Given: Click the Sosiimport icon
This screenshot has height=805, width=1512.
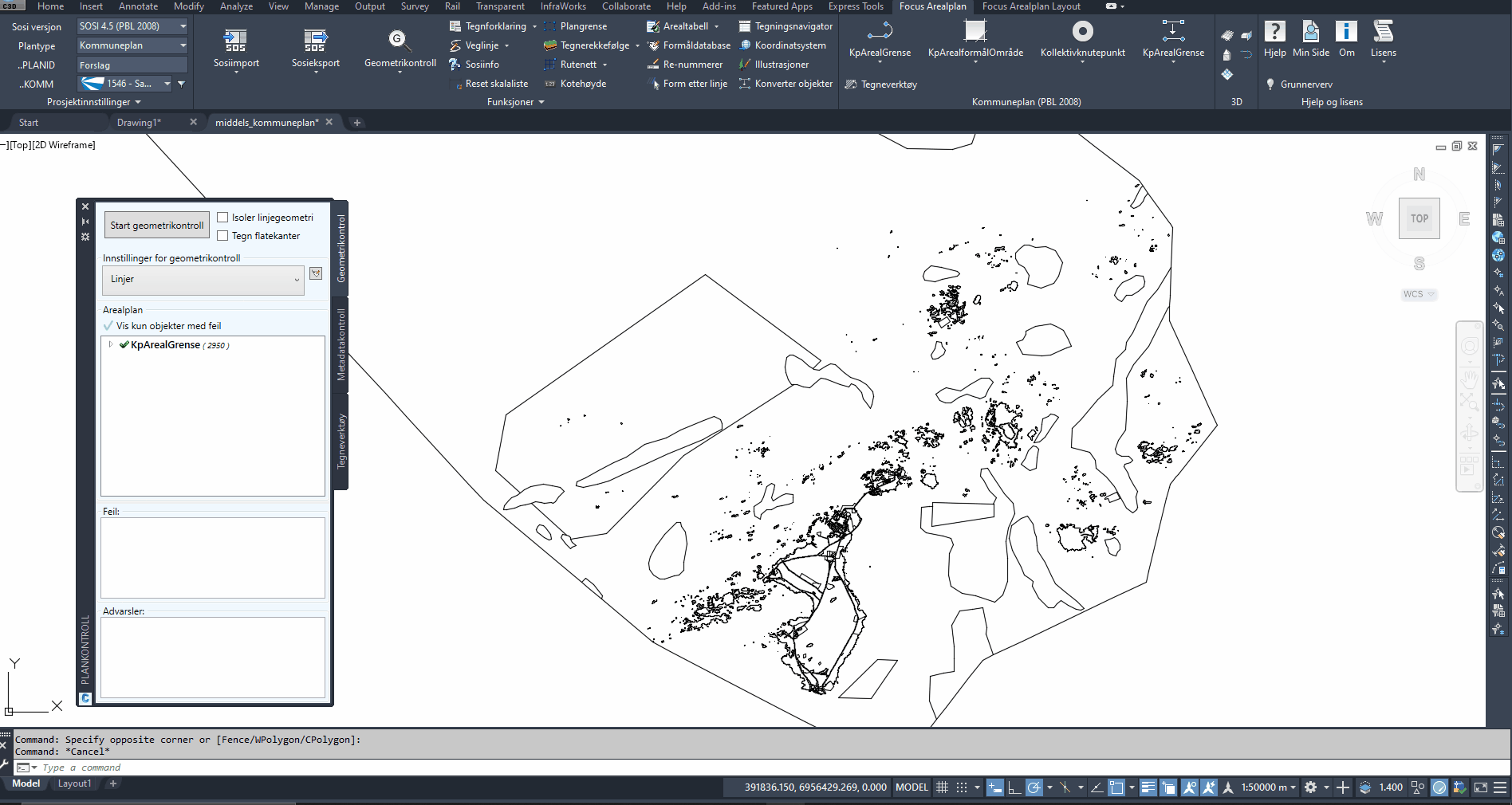Looking at the screenshot, I should 235,41.
